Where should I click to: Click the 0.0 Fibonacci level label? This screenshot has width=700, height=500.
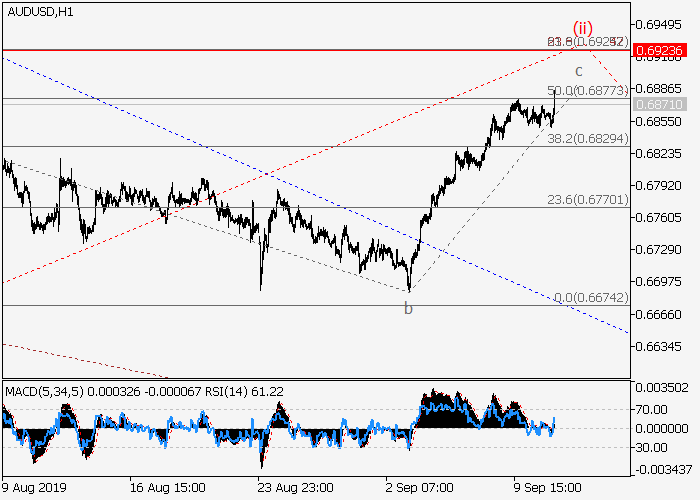tap(590, 298)
